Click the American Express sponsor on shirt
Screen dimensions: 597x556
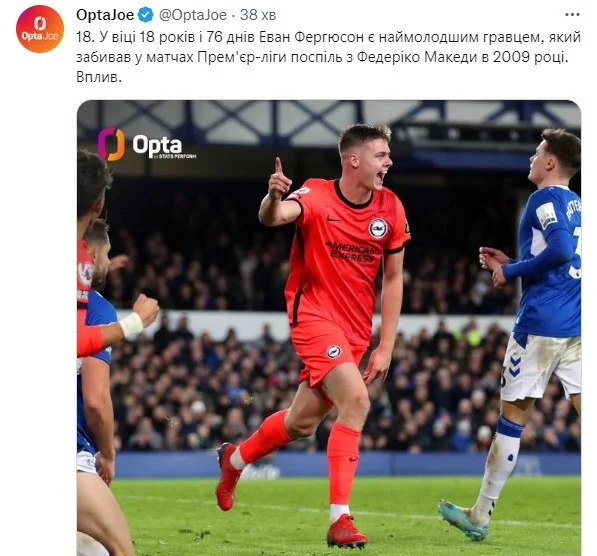coord(351,251)
